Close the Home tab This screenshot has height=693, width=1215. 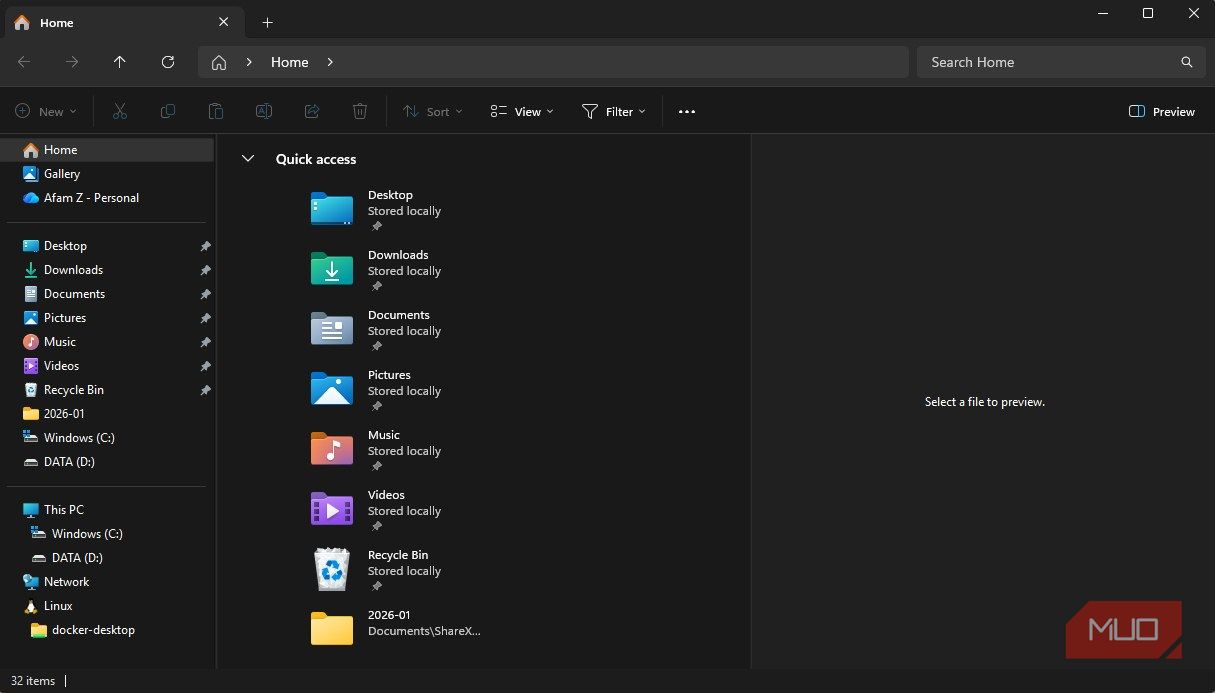coord(224,22)
